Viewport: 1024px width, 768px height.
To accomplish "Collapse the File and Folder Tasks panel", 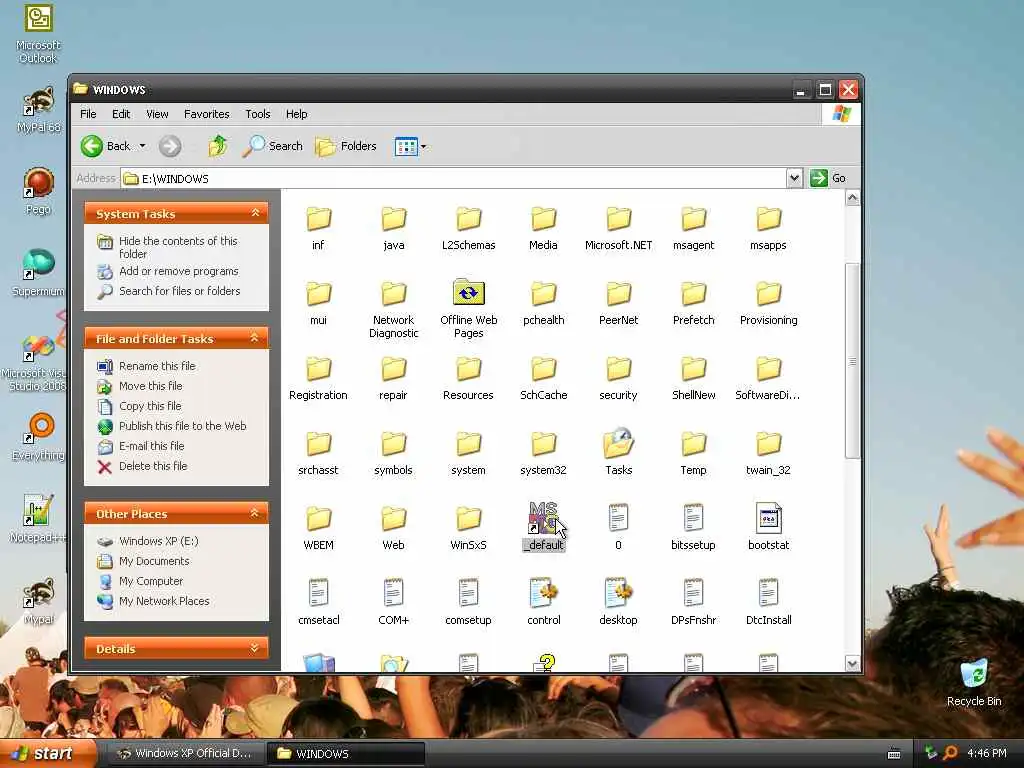I will 255,338.
